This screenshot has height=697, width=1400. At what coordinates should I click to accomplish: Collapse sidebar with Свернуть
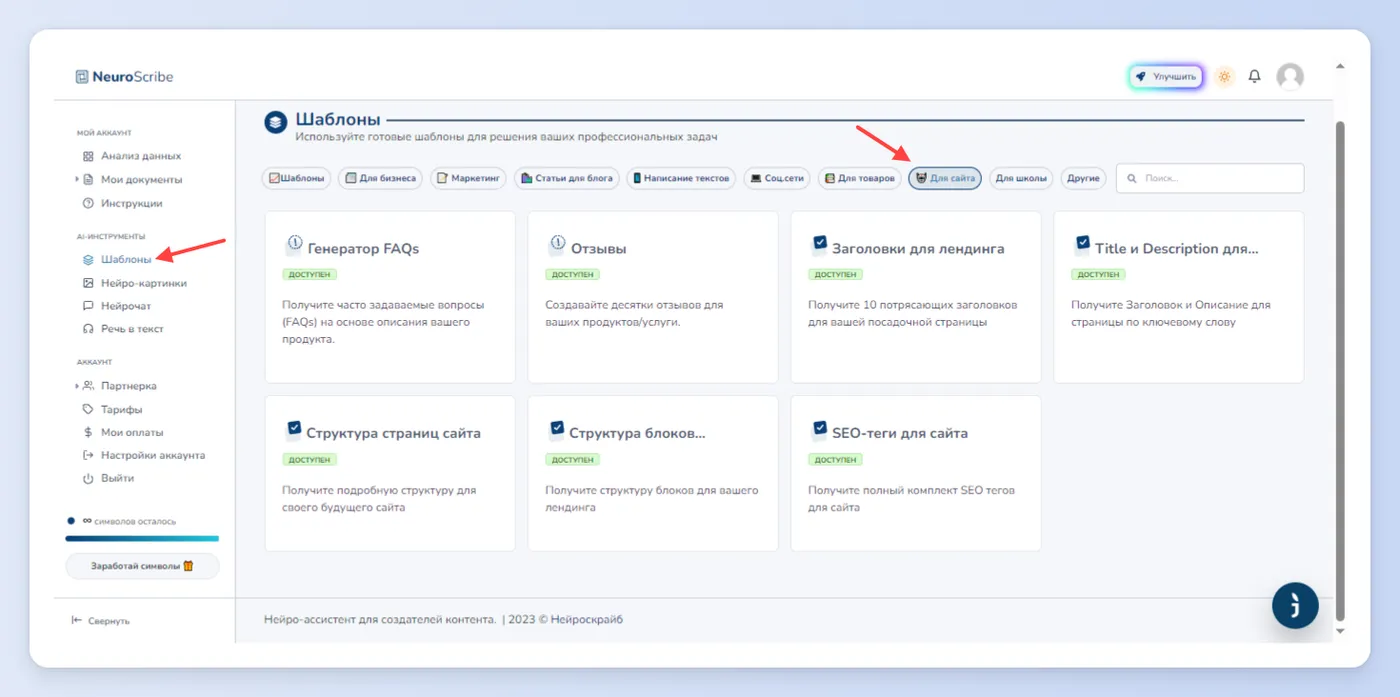point(101,621)
